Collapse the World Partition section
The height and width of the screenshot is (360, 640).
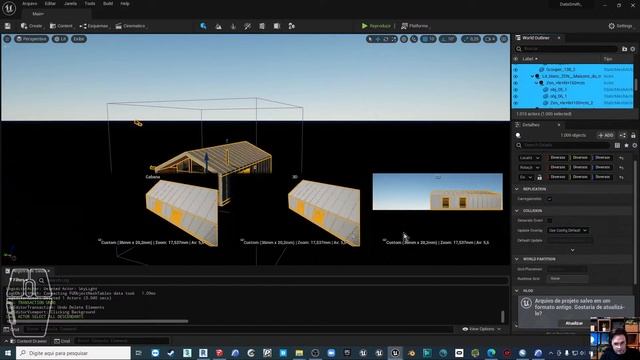tap(517, 259)
